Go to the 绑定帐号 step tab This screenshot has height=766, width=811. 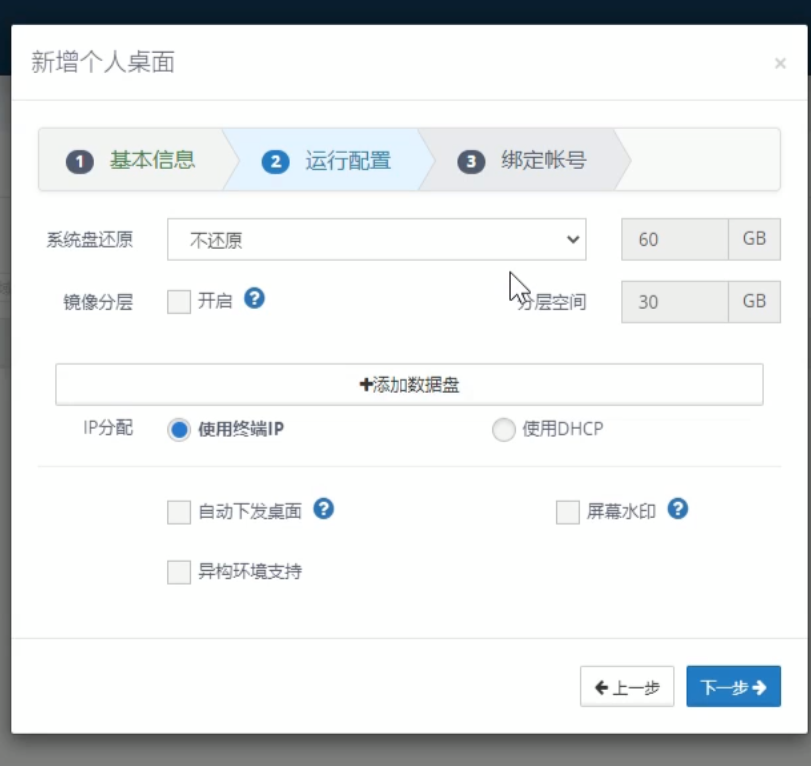tap(543, 160)
